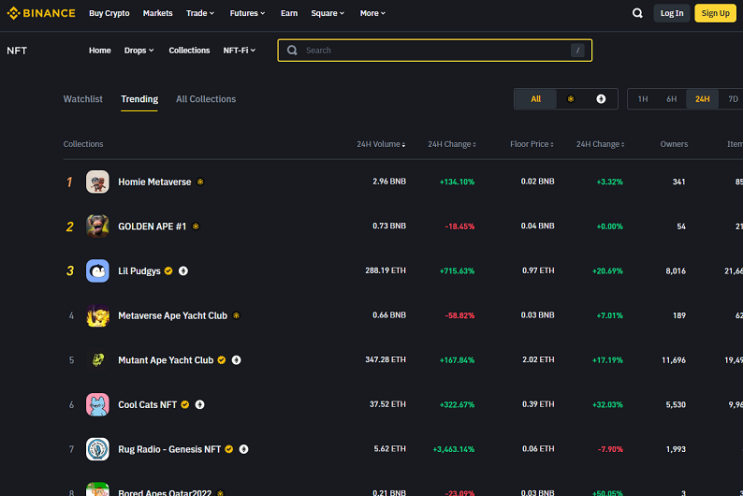This screenshot has height=496, width=743.
Task: Click the Binance logo
Action: click(x=41, y=13)
